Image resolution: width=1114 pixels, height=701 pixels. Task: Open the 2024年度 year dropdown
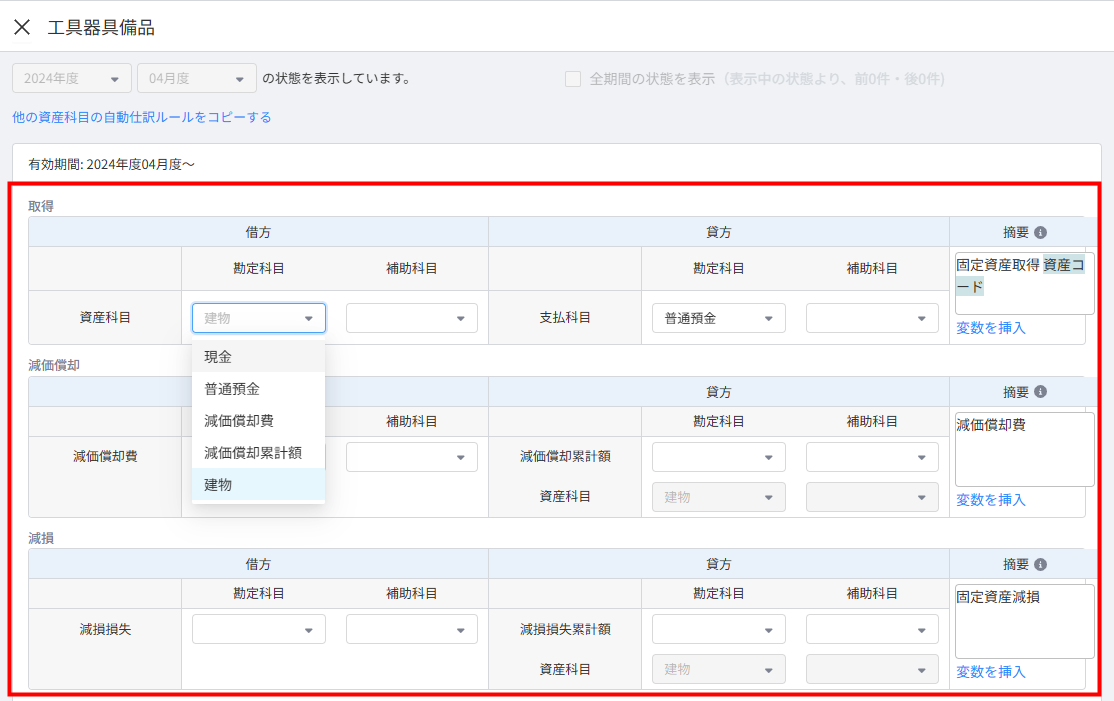coord(71,78)
